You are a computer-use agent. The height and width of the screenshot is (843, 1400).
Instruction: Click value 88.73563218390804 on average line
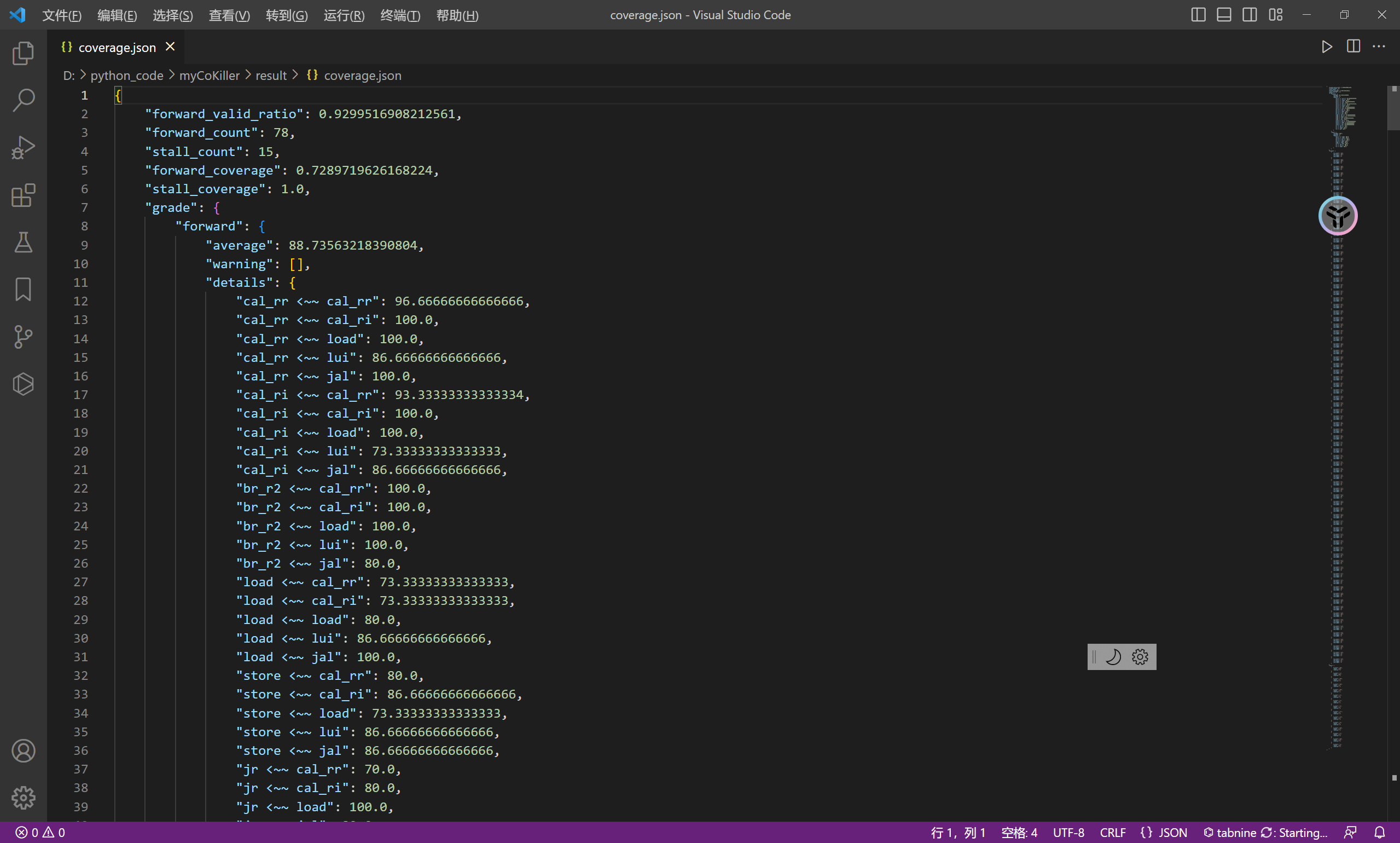352,245
